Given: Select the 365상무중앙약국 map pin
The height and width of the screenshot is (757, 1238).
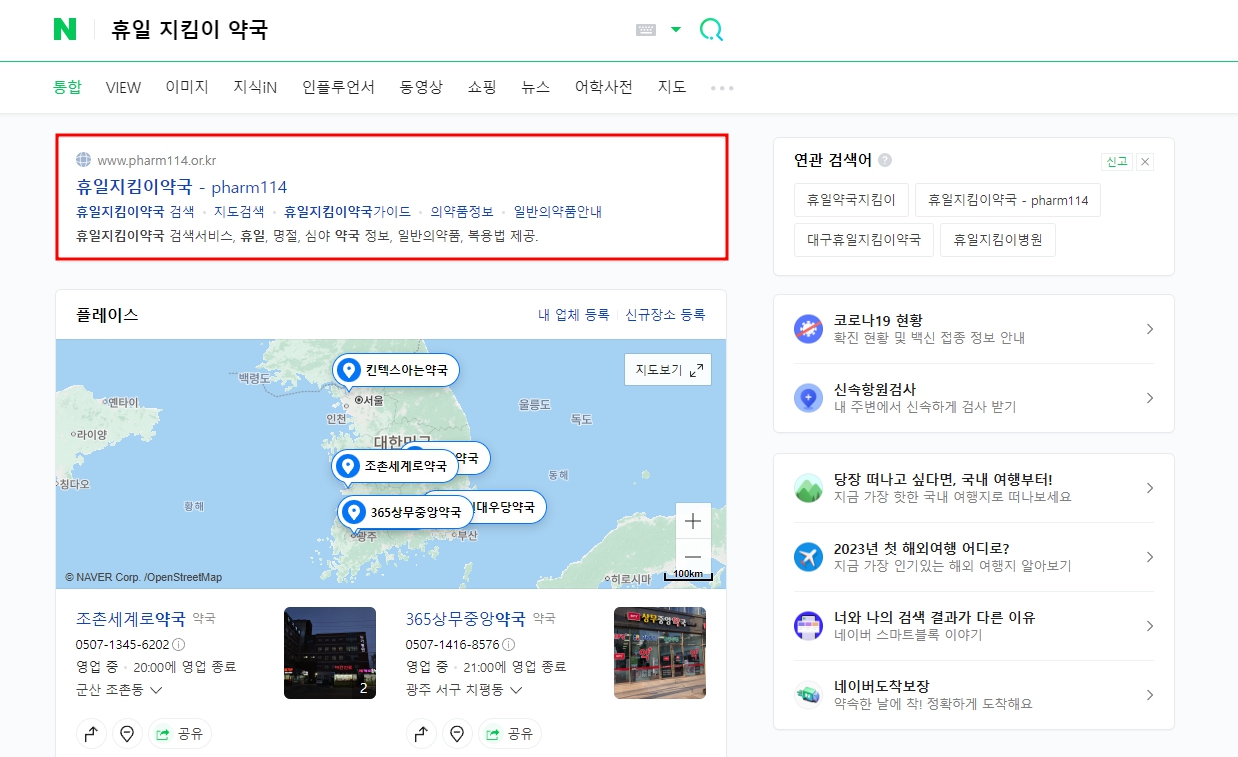Looking at the screenshot, I should (x=405, y=512).
